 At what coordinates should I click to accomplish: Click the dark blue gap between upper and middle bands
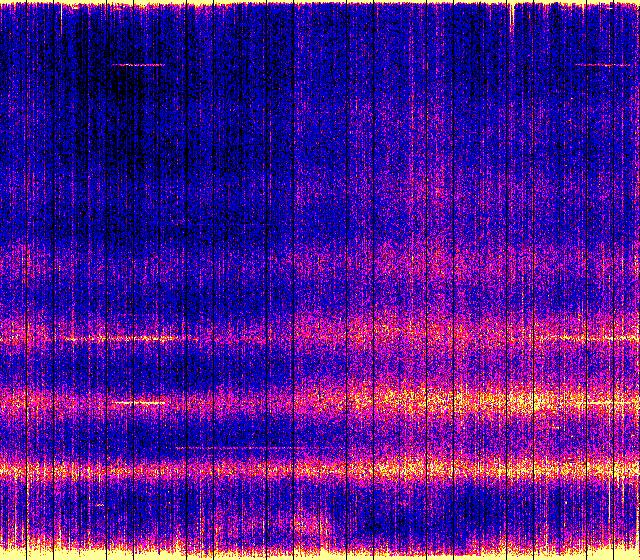tap(200, 368)
